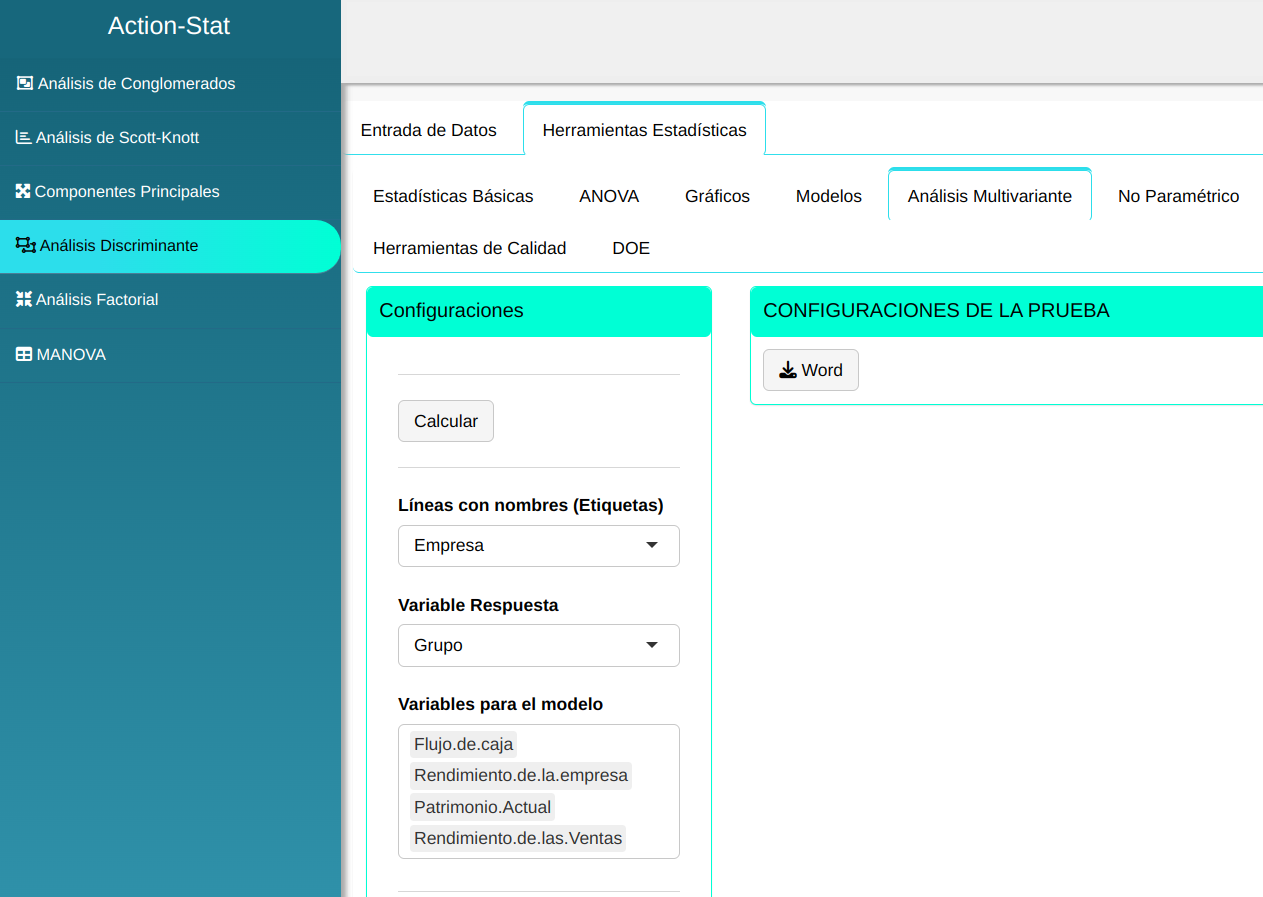Click the Componentes Principales sidebar icon
1263x897 pixels.
tap(23, 191)
